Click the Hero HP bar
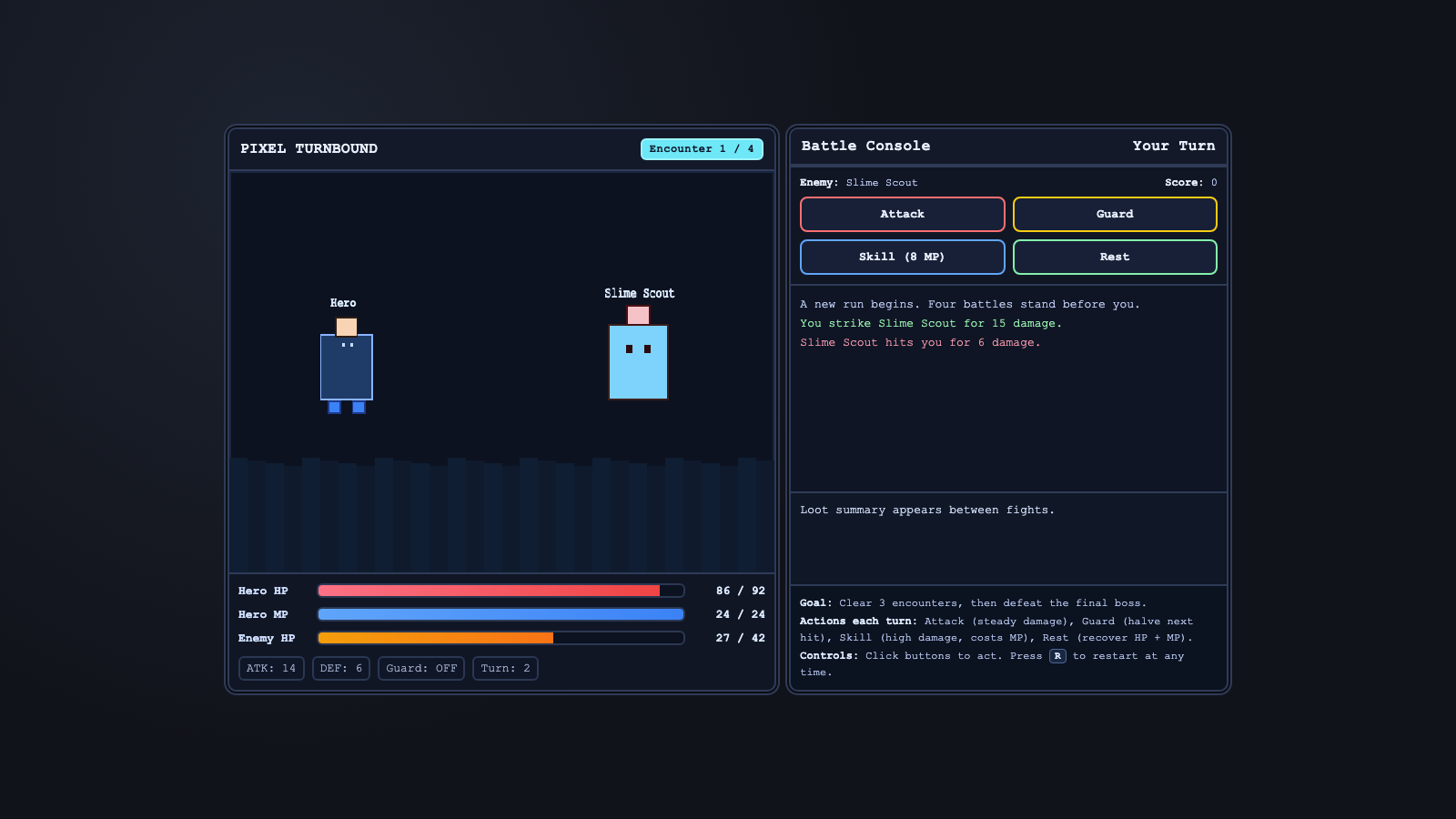 (500, 591)
